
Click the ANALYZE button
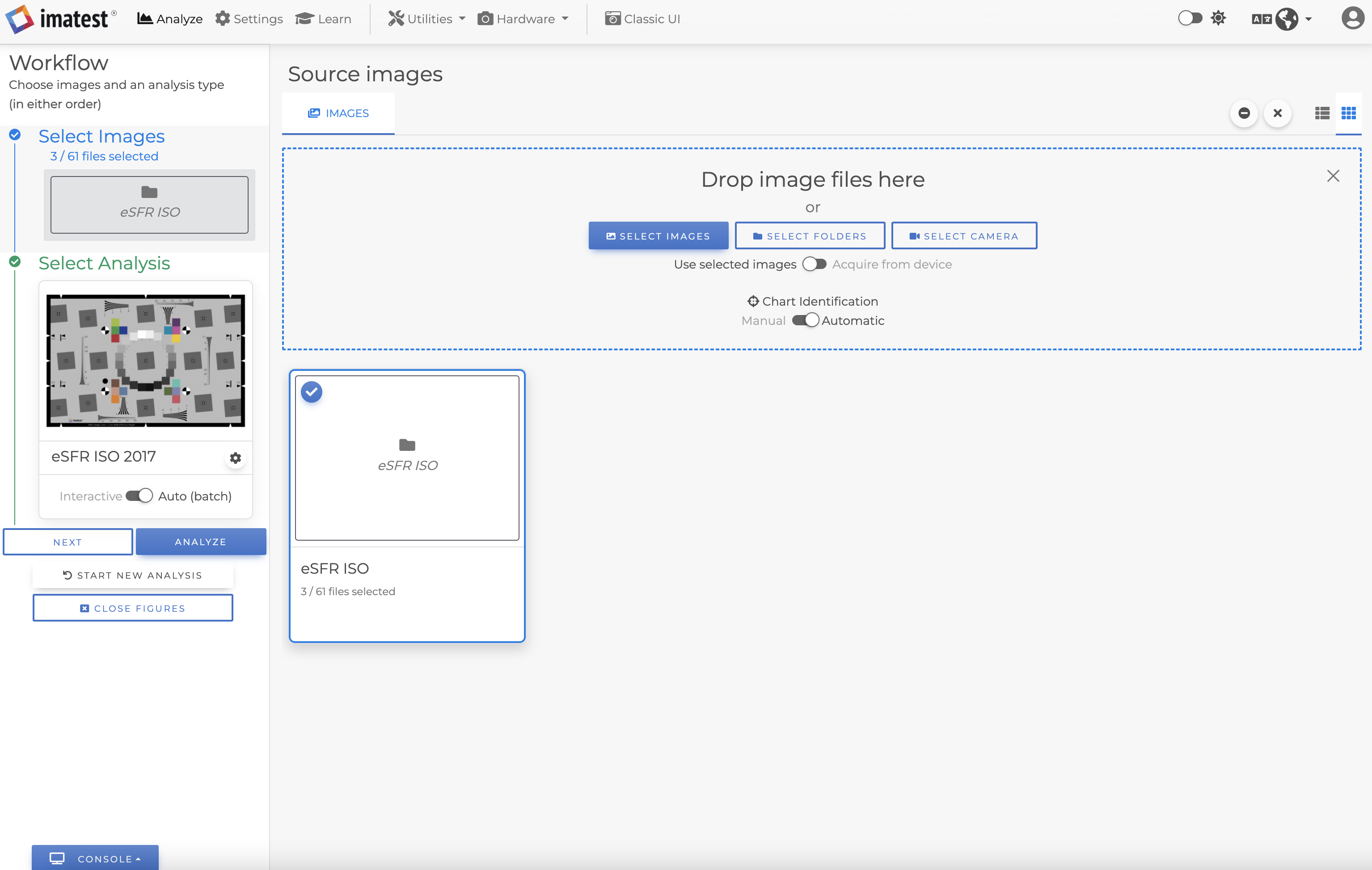[x=201, y=542]
